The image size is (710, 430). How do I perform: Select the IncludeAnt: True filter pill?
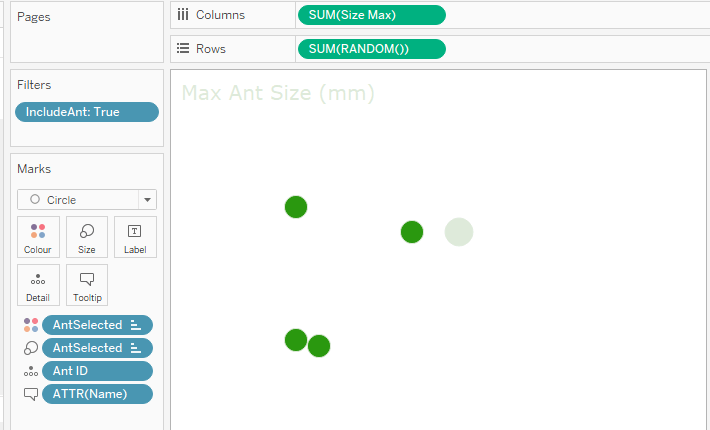click(86, 112)
